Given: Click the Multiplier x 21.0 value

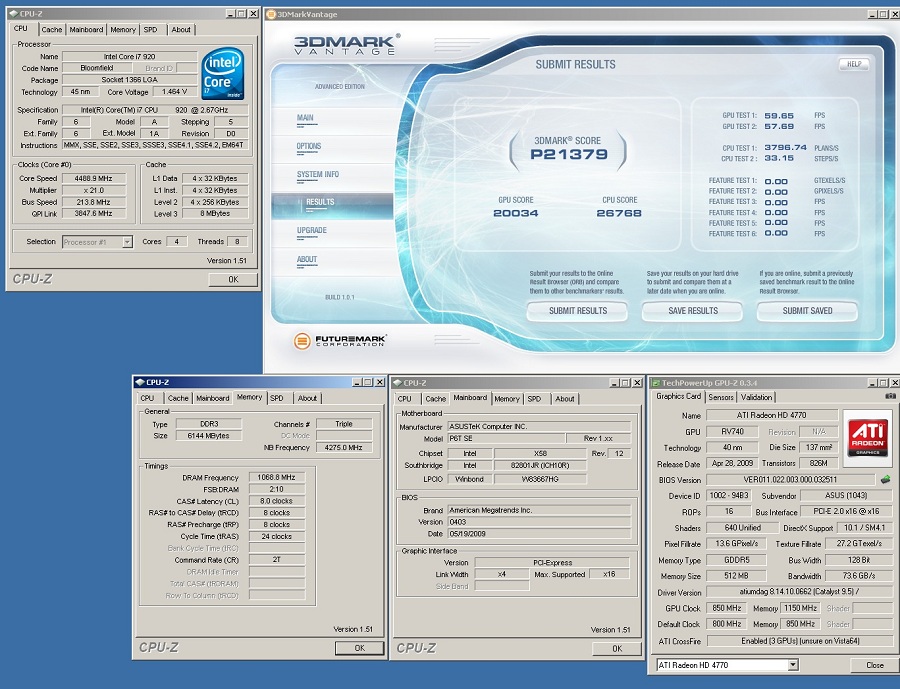Looking at the screenshot, I should tap(94, 190).
